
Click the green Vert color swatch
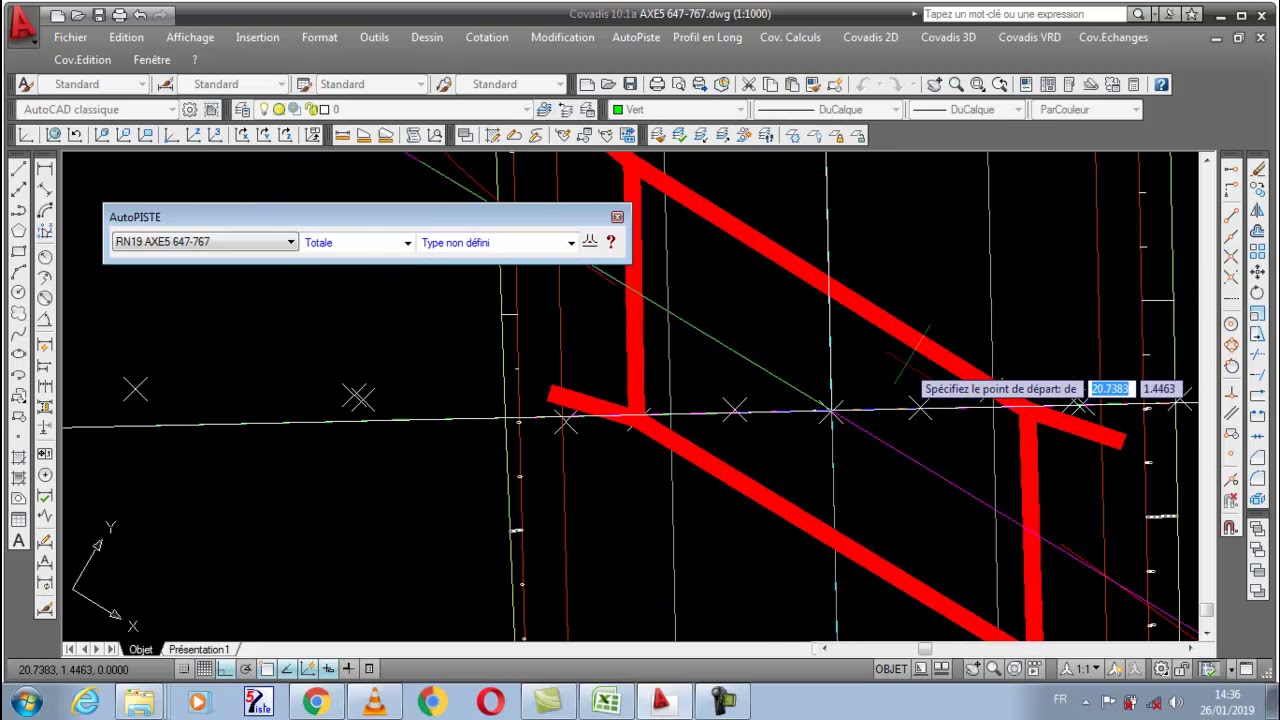pyautogui.click(x=618, y=110)
